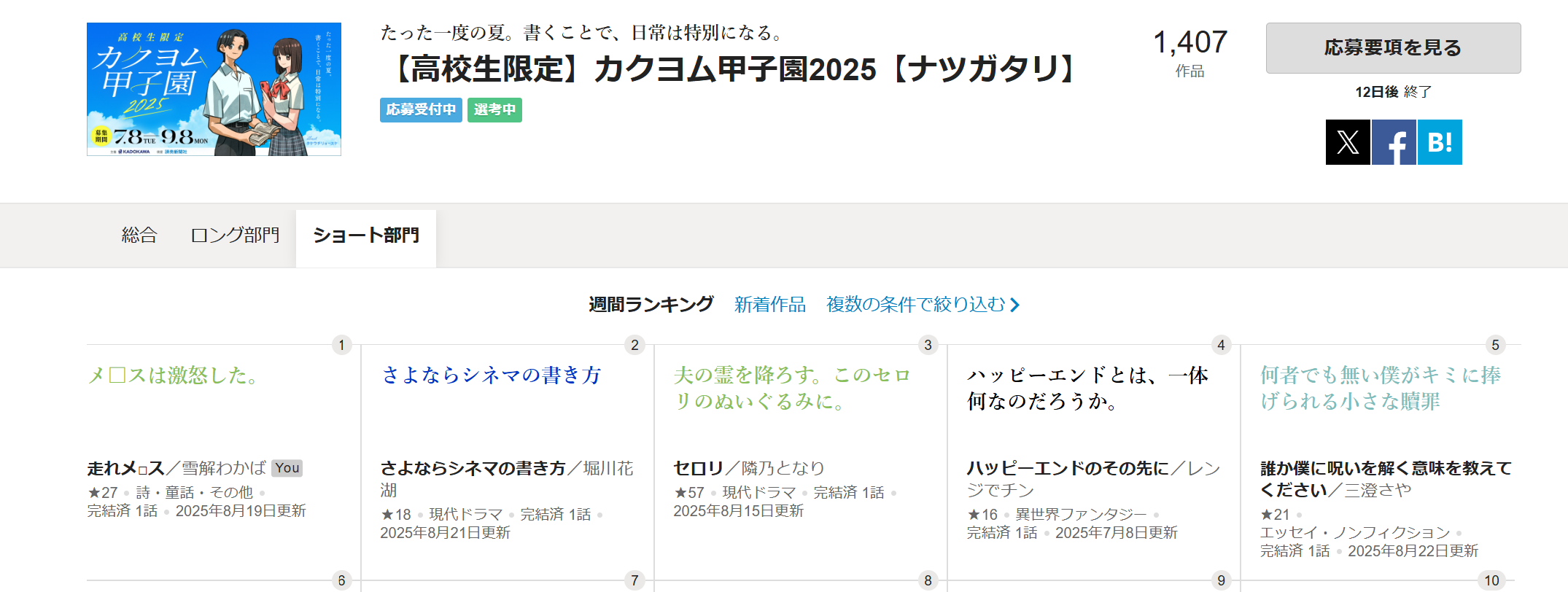Click the Facebook share icon
Screen dimensions: 1568x592
click(x=1393, y=142)
